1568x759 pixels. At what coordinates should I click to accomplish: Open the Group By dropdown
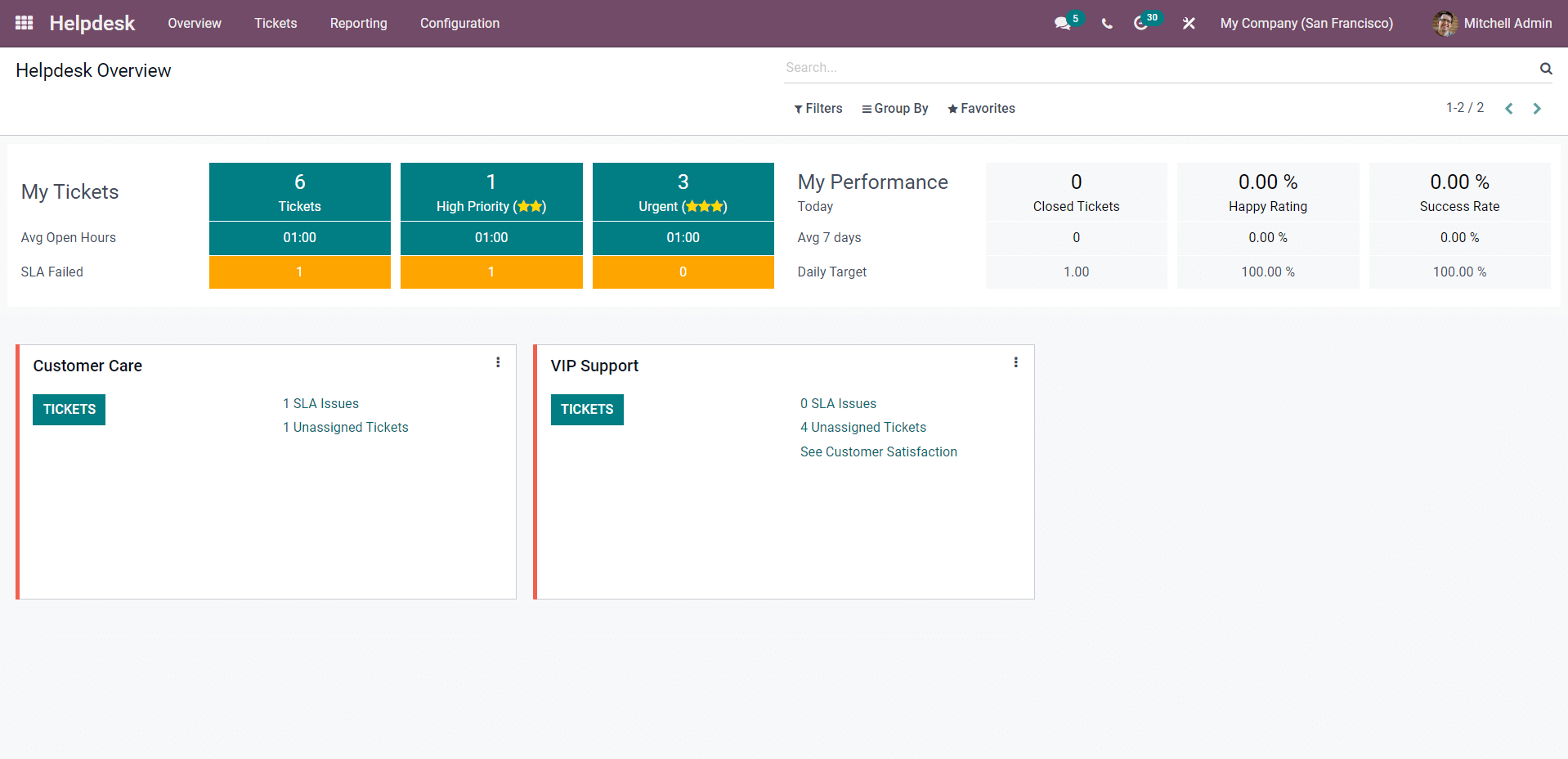(895, 108)
